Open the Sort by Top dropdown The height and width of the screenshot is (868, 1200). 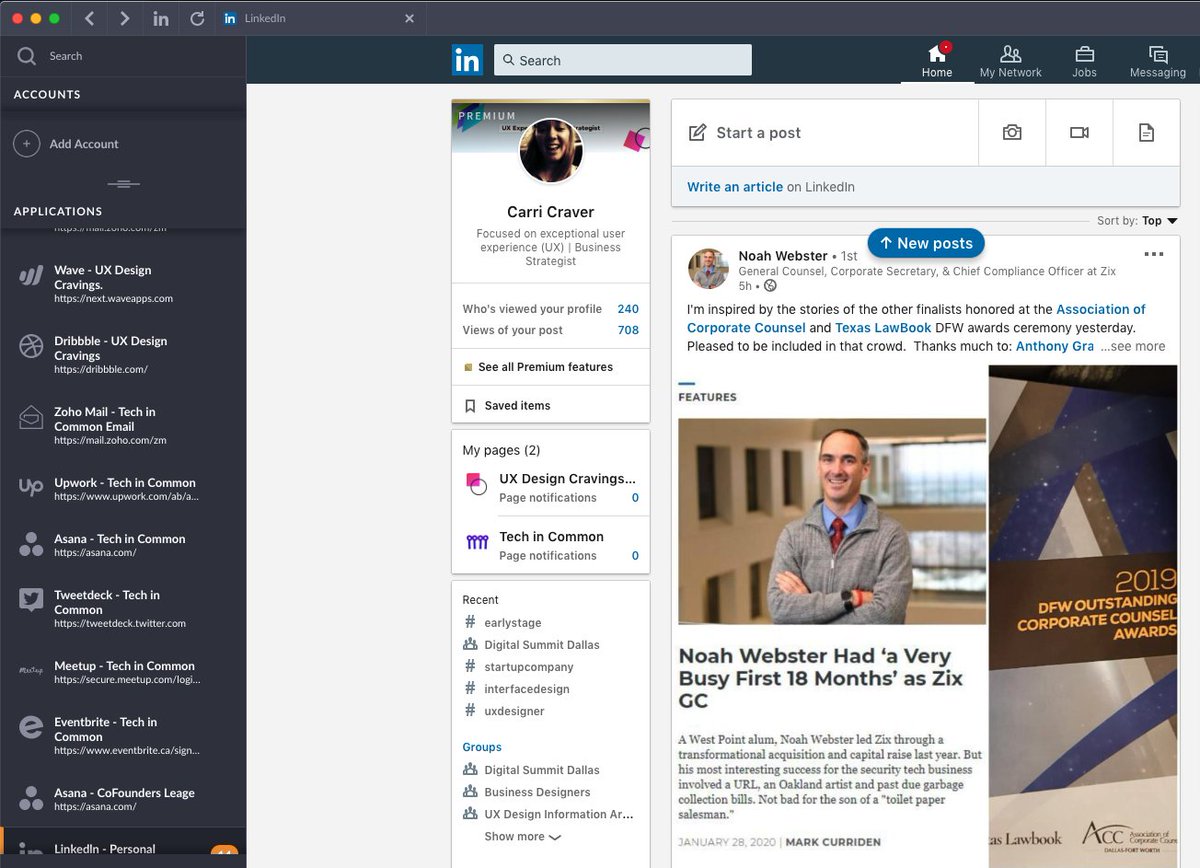coord(1159,221)
